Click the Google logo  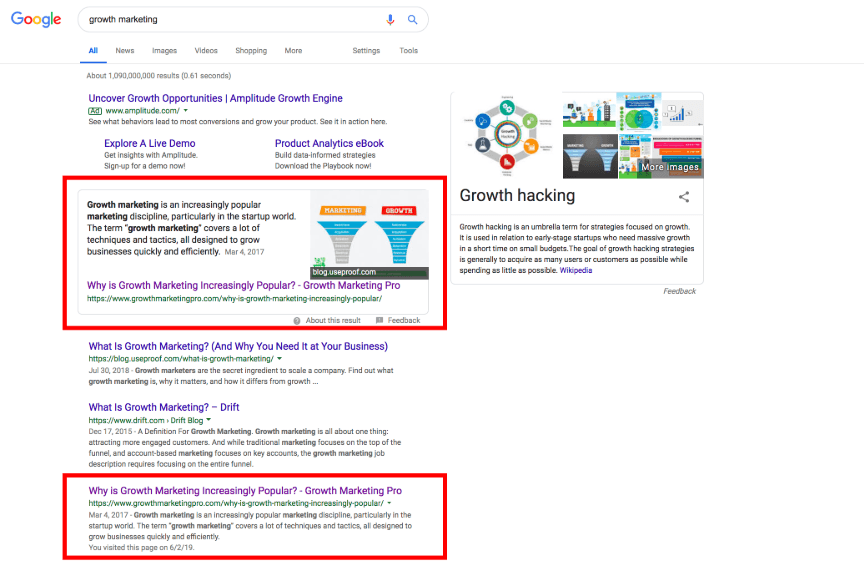pyautogui.click(x=36, y=19)
